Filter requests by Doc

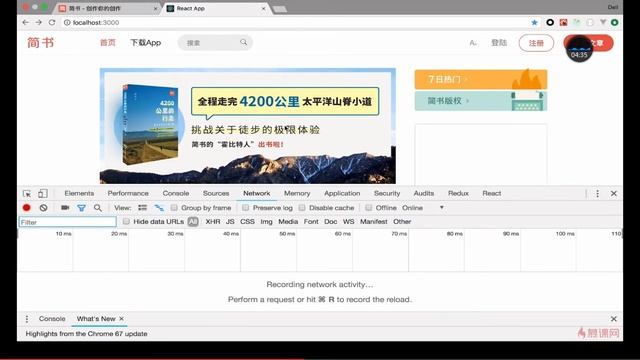[x=331, y=222]
